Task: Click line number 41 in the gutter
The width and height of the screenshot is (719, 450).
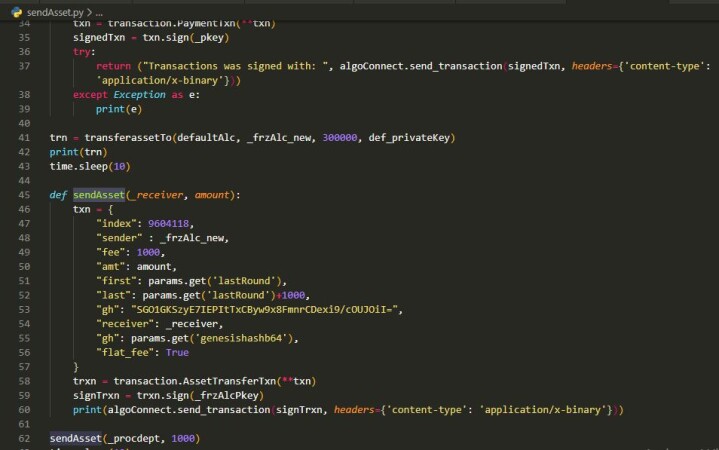Action: click(24, 138)
